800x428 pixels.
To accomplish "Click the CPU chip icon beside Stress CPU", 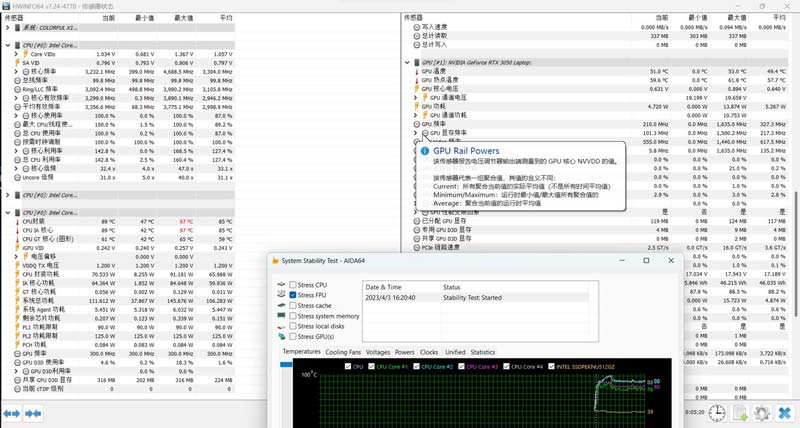I will [x=281, y=285].
